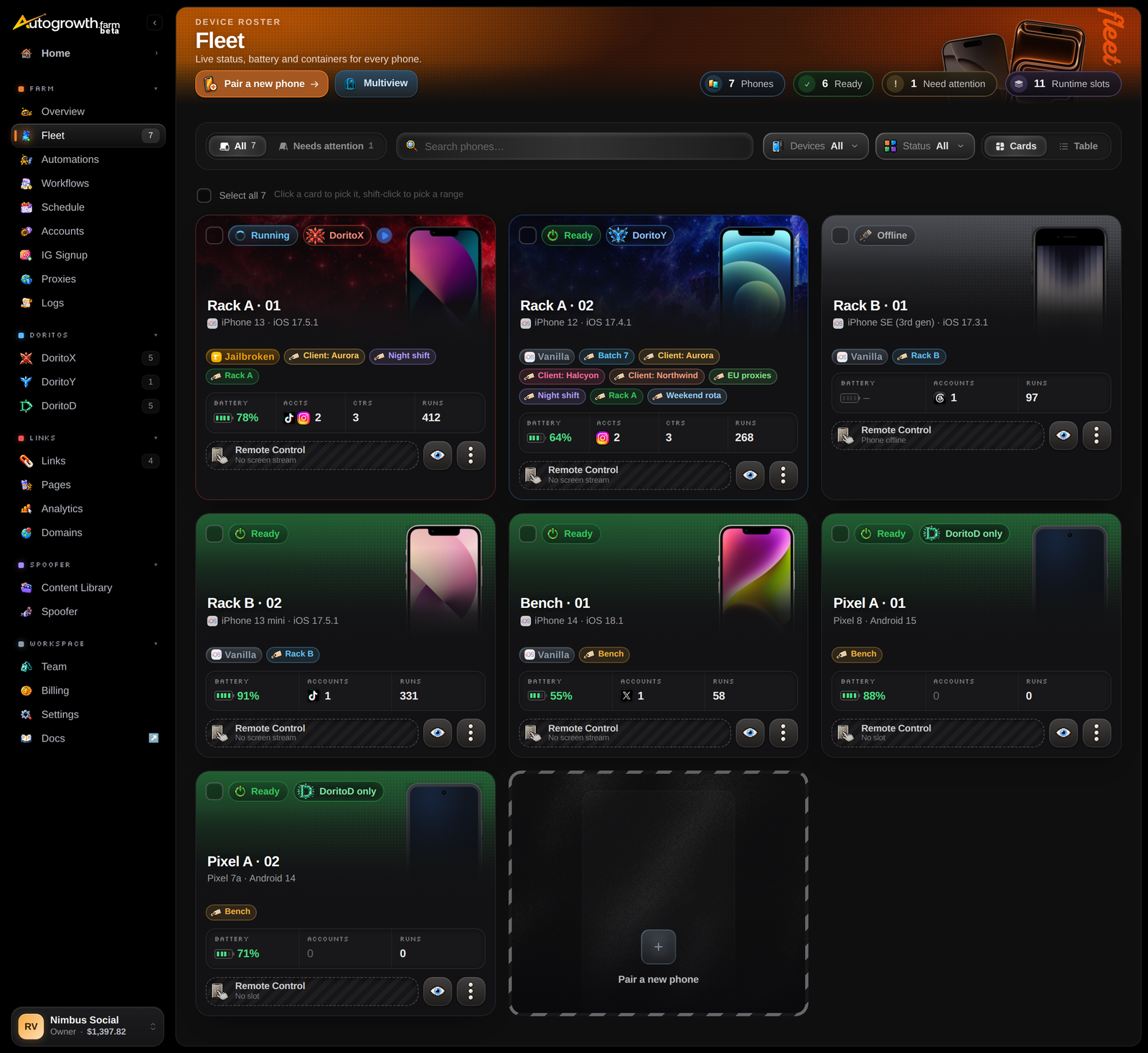Open the three-dot menu for Rack A · 01
Screen dimensions: 1148x1053
(471, 455)
